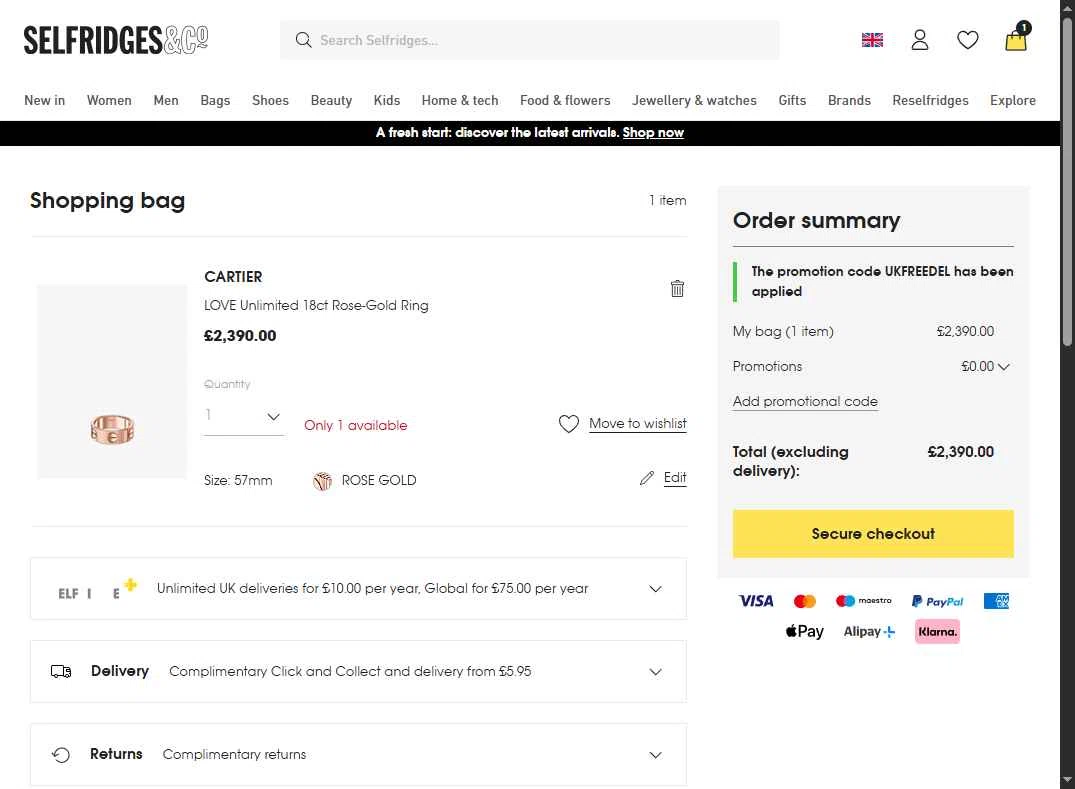
Task: Click the pencil edit icon
Action: point(647,478)
